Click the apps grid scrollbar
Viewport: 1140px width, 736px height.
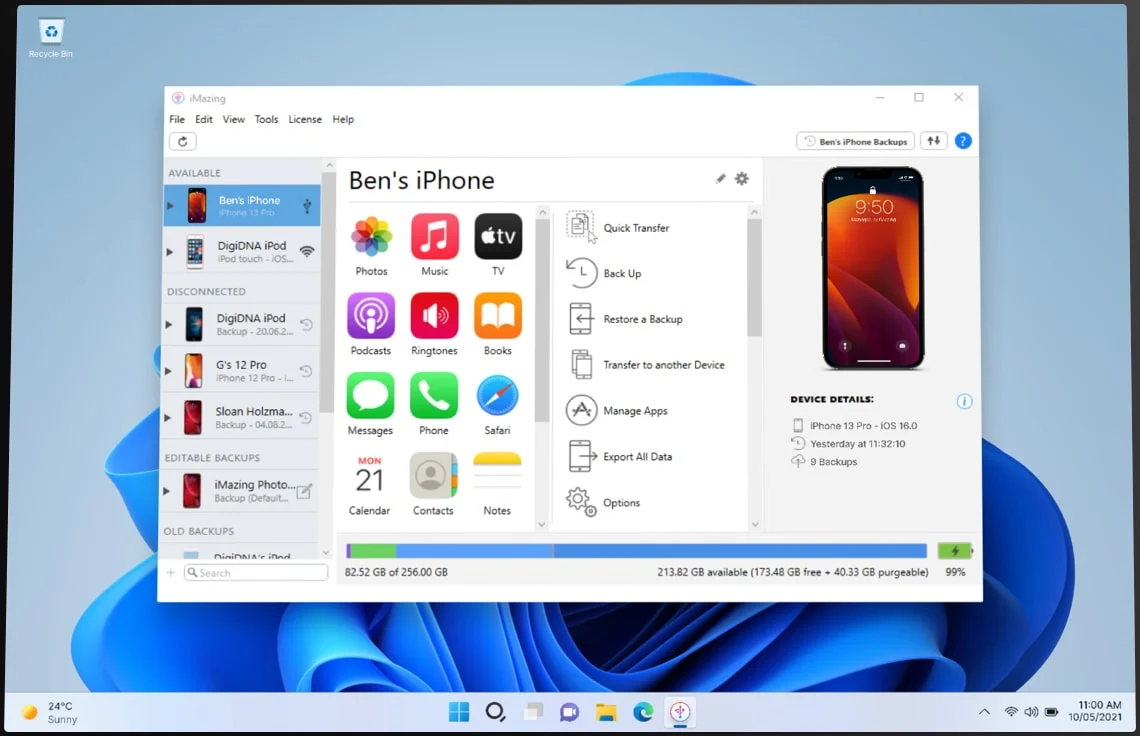(x=542, y=320)
